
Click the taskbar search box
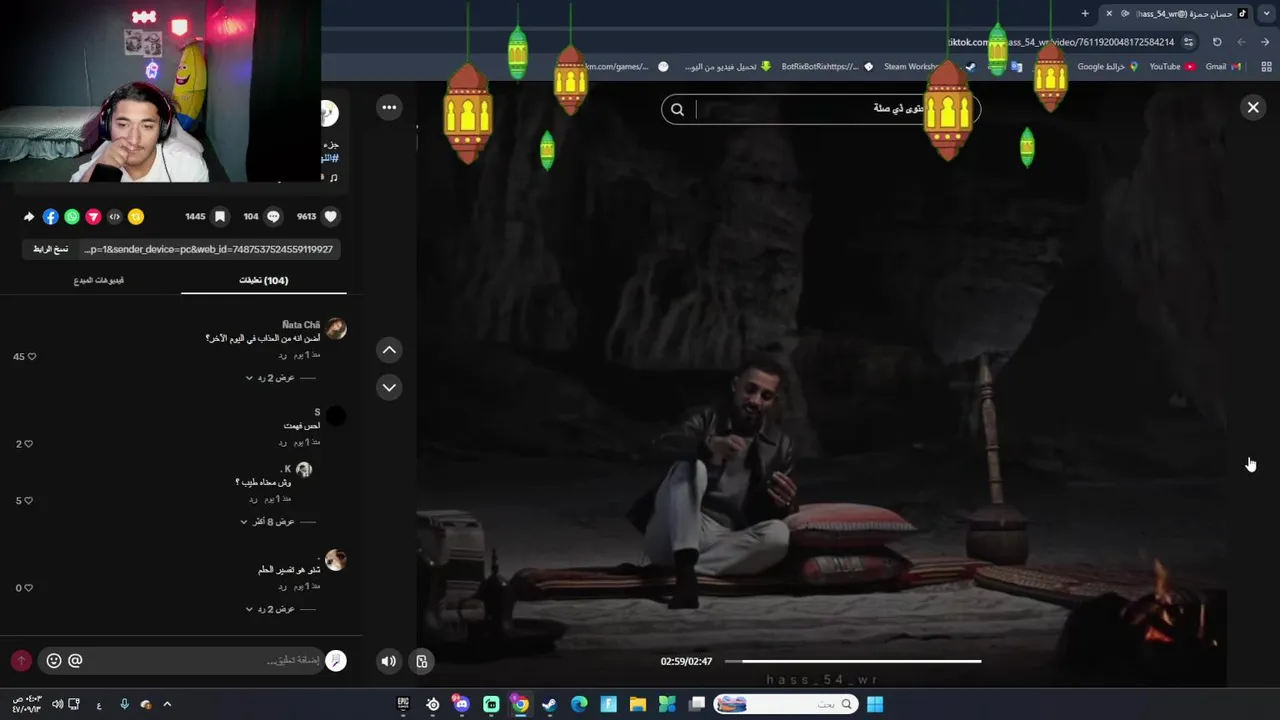[x=785, y=704]
